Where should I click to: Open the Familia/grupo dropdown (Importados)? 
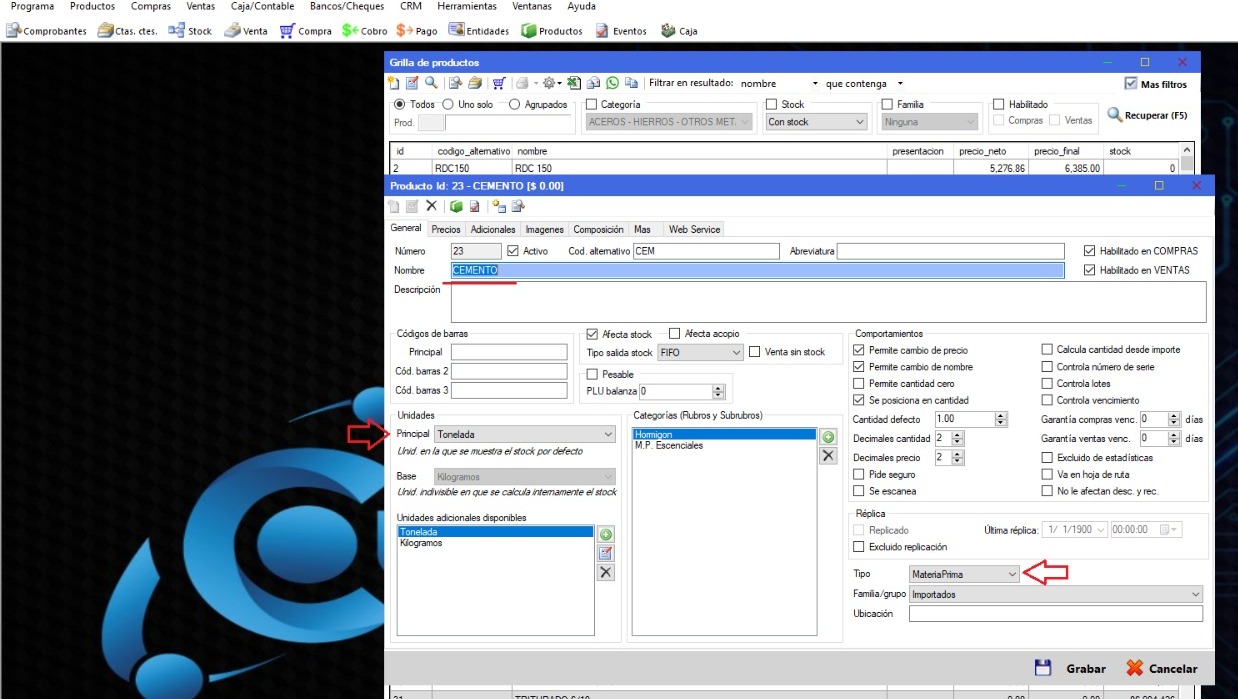(x=1056, y=594)
